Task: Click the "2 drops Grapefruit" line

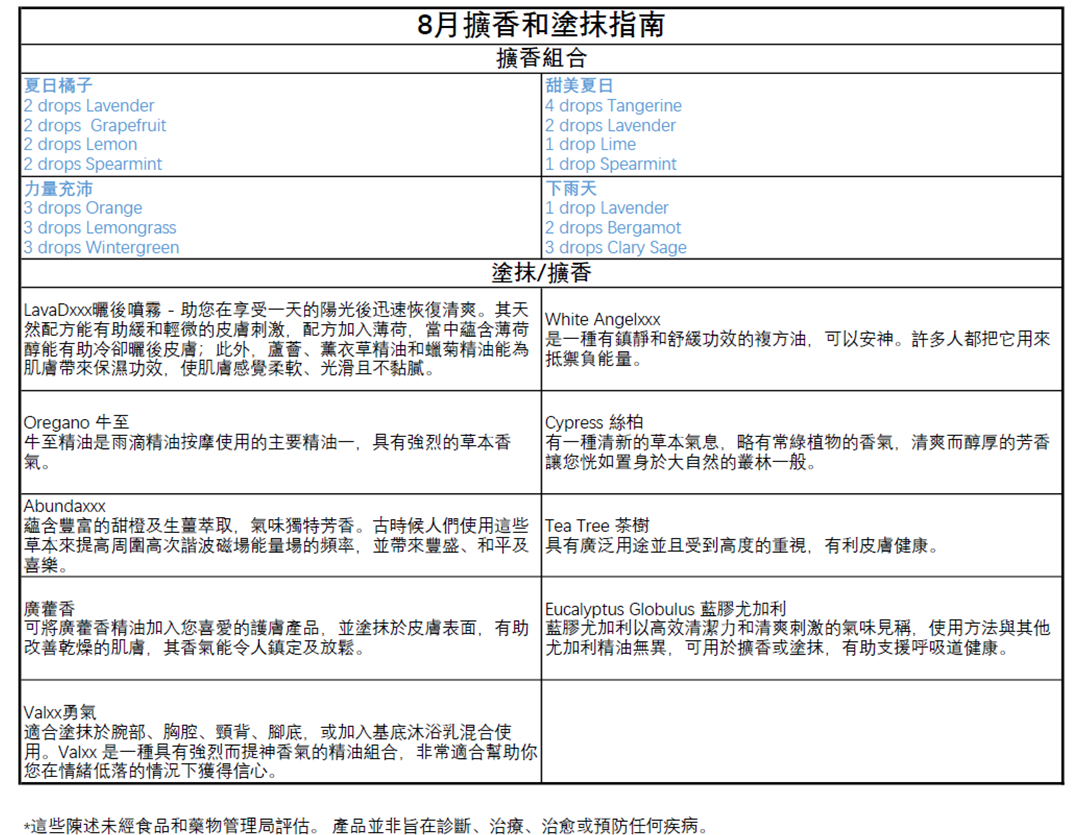Action: tap(95, 125)
